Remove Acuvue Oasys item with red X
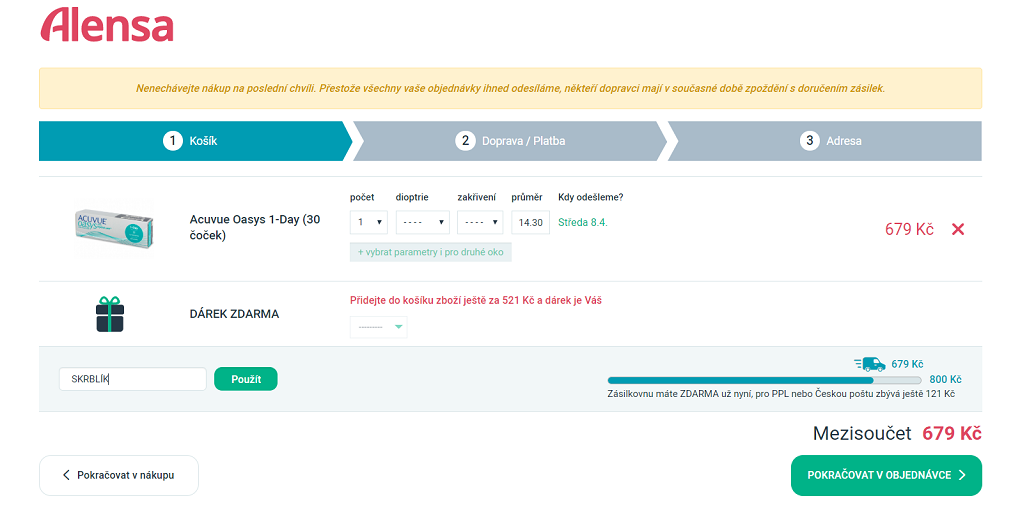The image size is (1020, 510). (x=958, y=229)
